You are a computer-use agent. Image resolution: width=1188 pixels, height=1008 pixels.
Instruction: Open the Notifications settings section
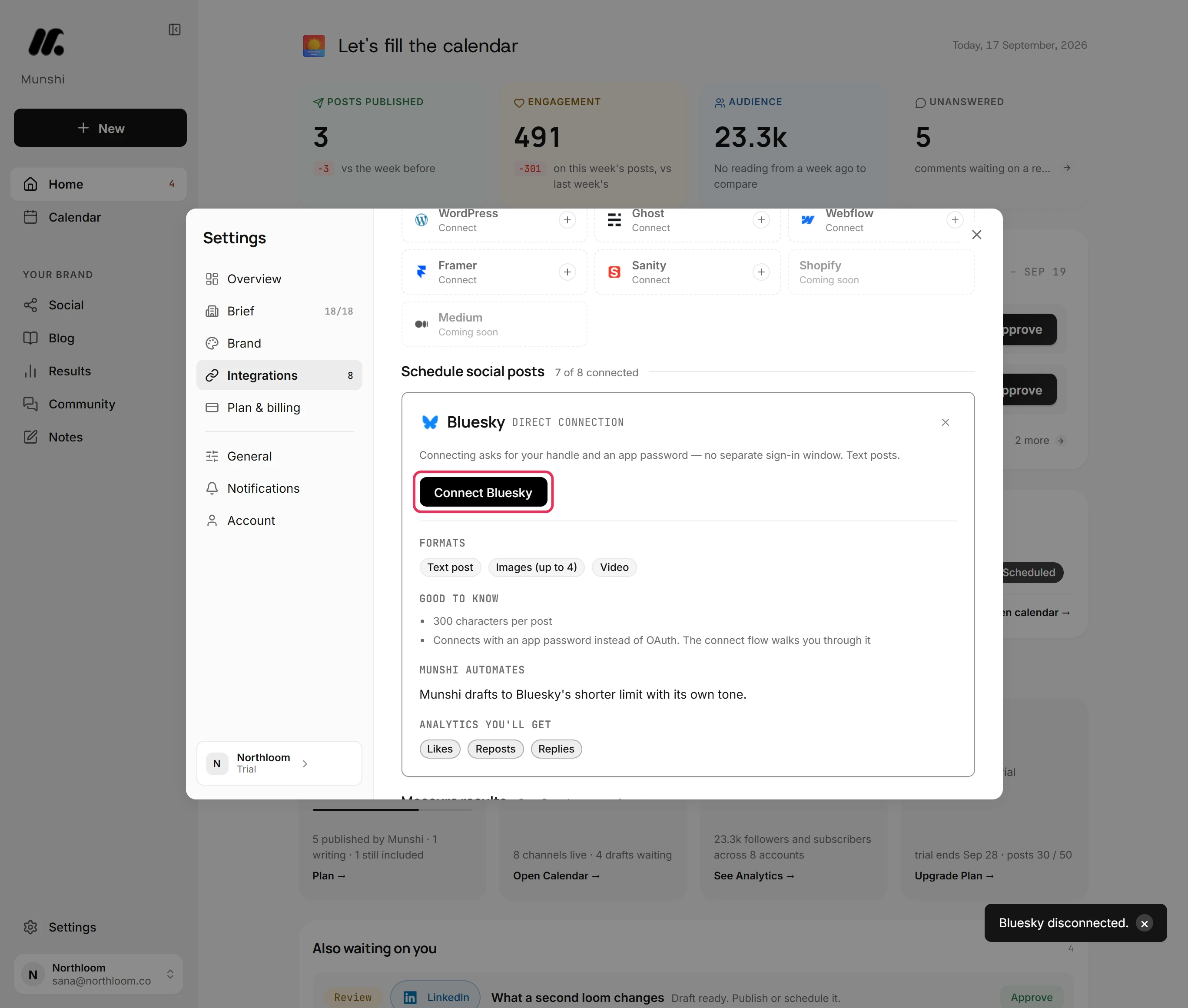pos(279,488)
